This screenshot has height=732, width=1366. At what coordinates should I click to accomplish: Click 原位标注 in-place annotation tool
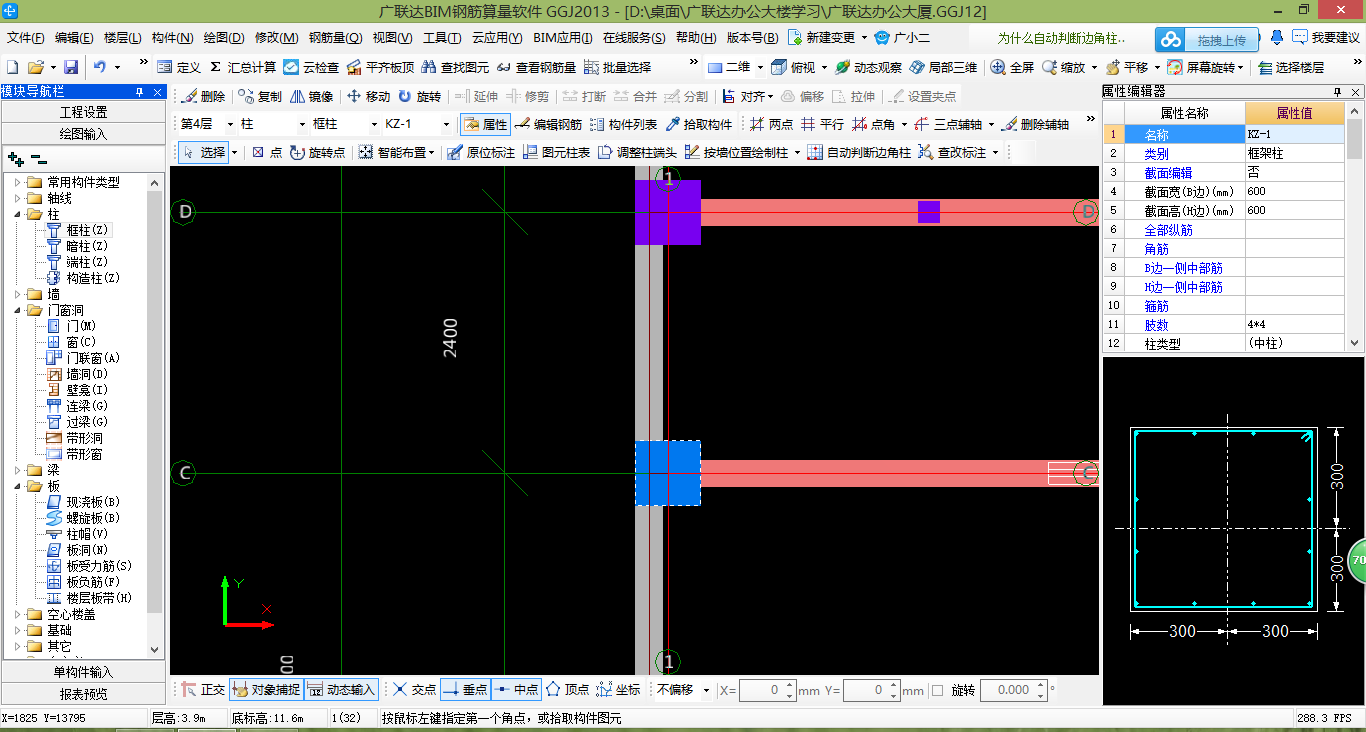[481, 152]
